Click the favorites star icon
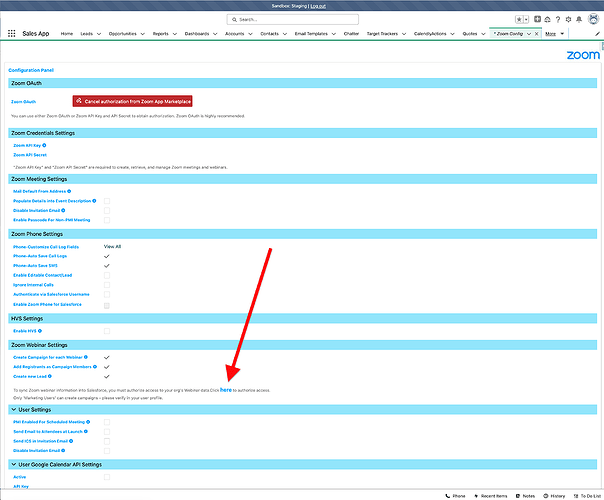 pyautogui.click(x=519, y=19)
